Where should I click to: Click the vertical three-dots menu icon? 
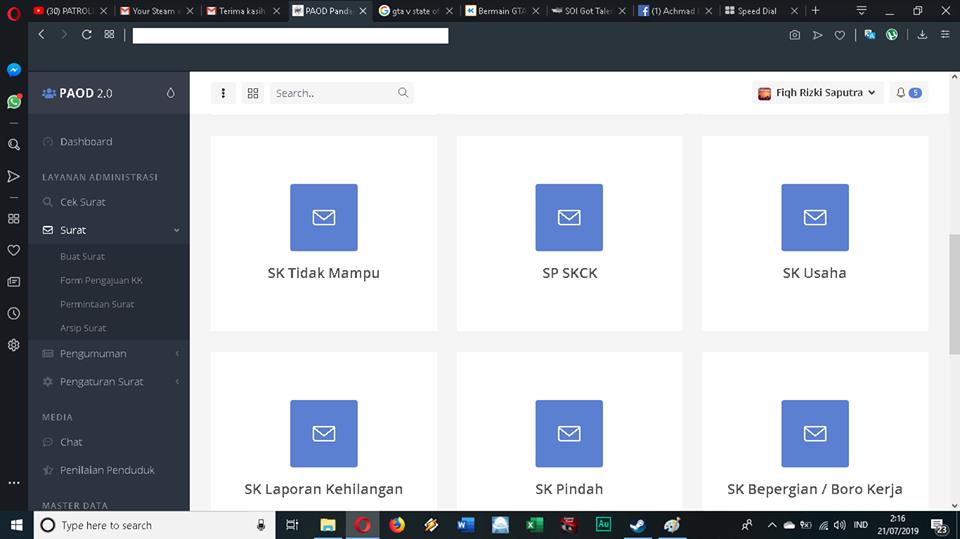(x=223, y=93)
